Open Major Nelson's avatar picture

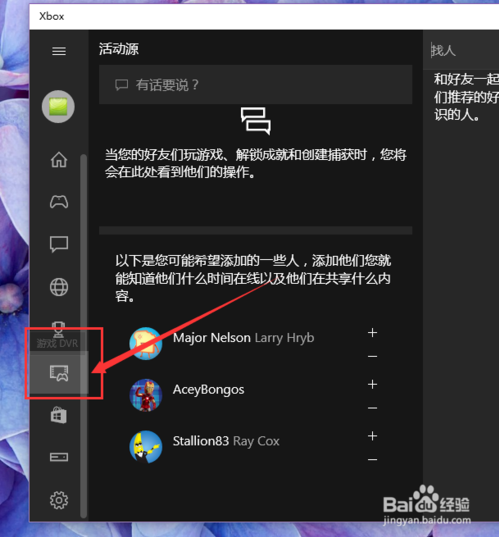click(x=146, y=343)
